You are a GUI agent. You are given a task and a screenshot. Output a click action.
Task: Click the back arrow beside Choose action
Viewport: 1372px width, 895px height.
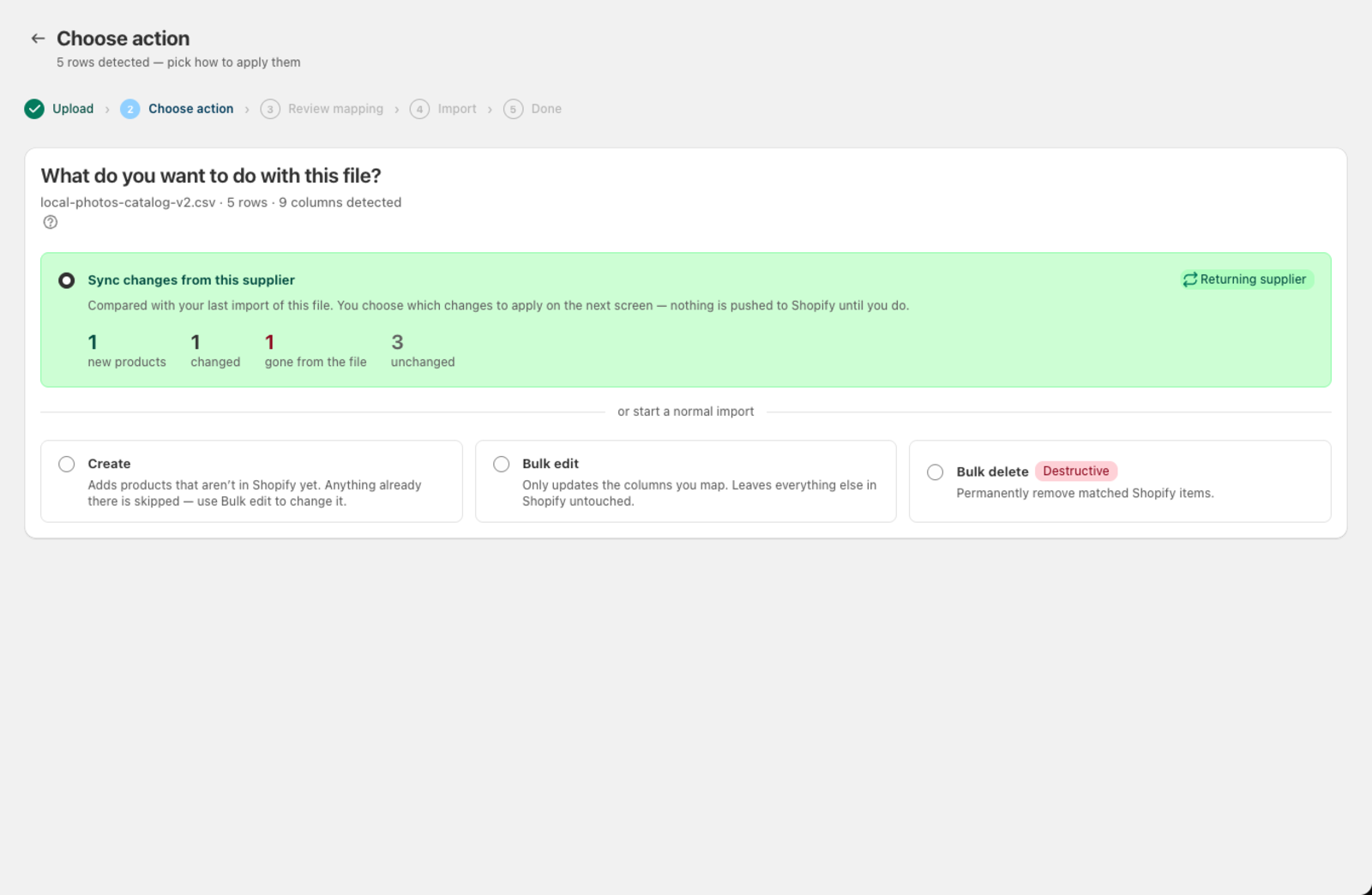click(x=38, y=39)
